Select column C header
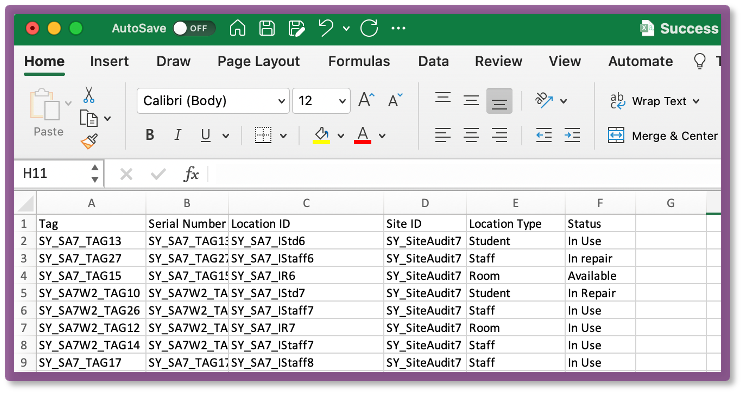 [306, 203]
